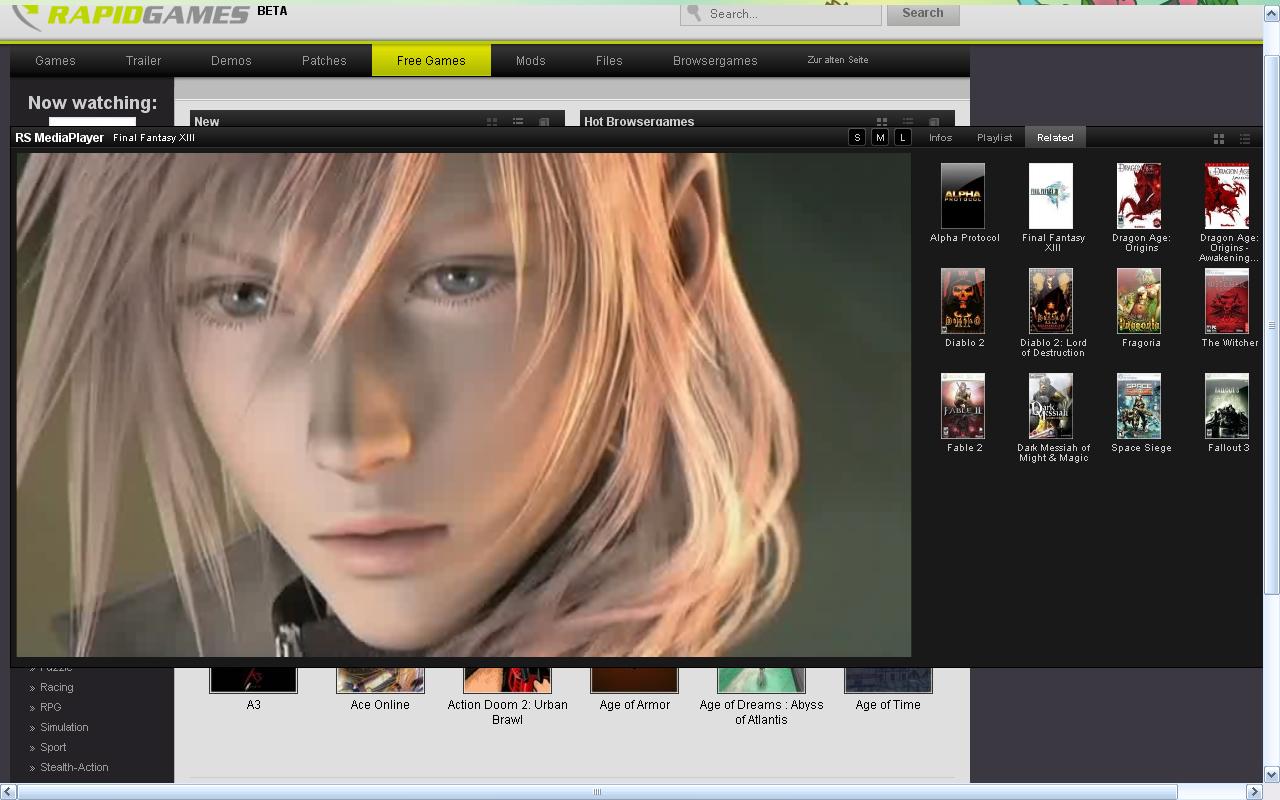
Task: Click the Zur alten Seite link
Action: [x=838, y=60]
